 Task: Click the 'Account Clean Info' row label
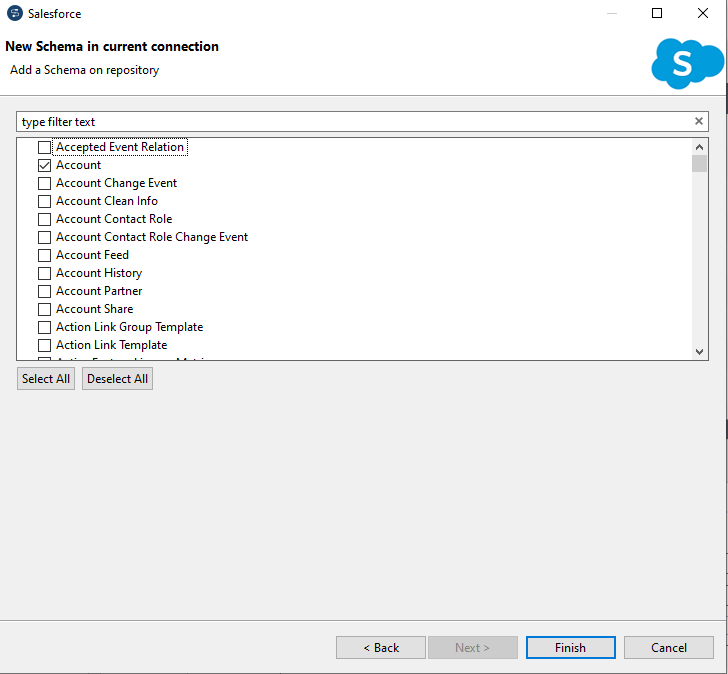point(107,201)
